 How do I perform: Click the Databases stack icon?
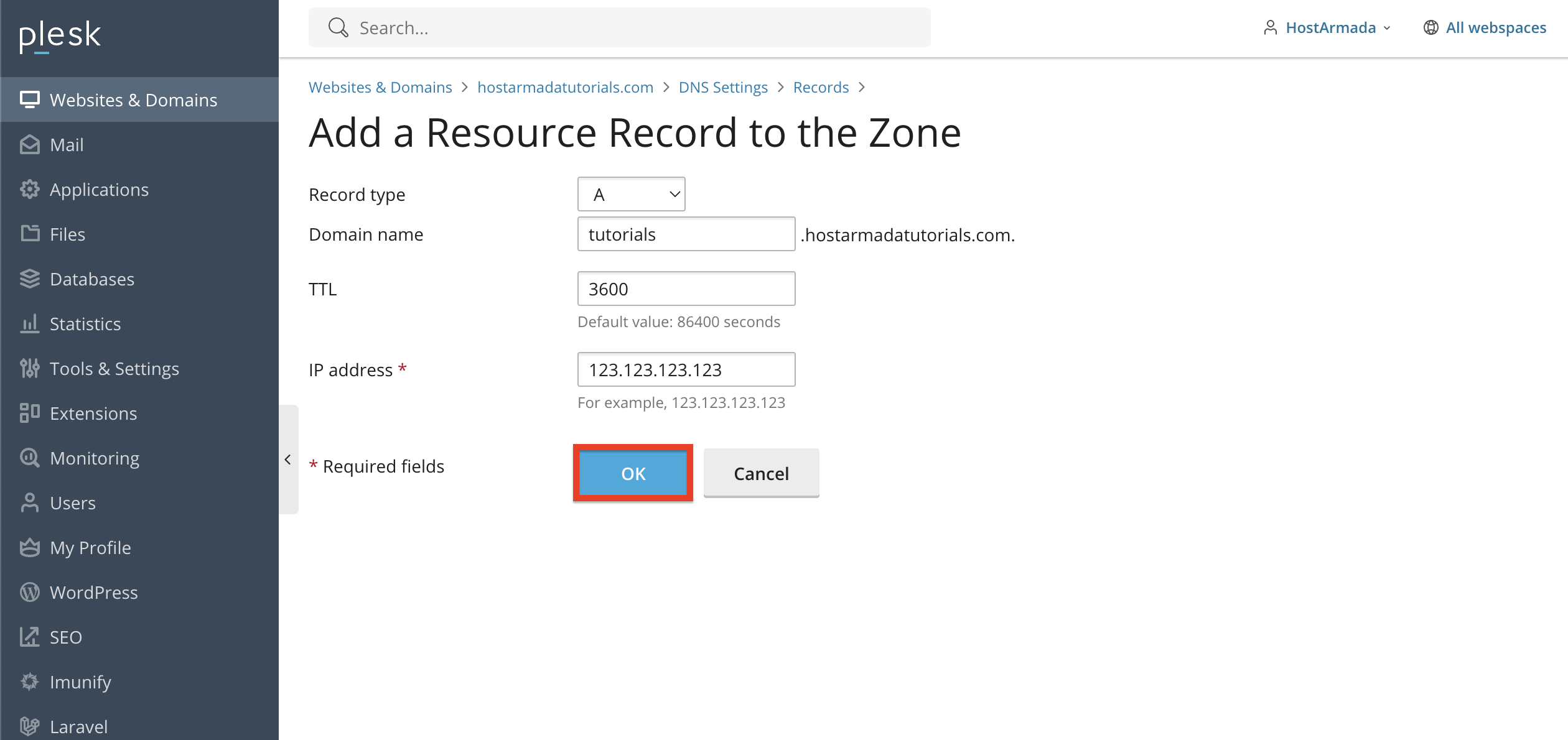click(29, 279)
